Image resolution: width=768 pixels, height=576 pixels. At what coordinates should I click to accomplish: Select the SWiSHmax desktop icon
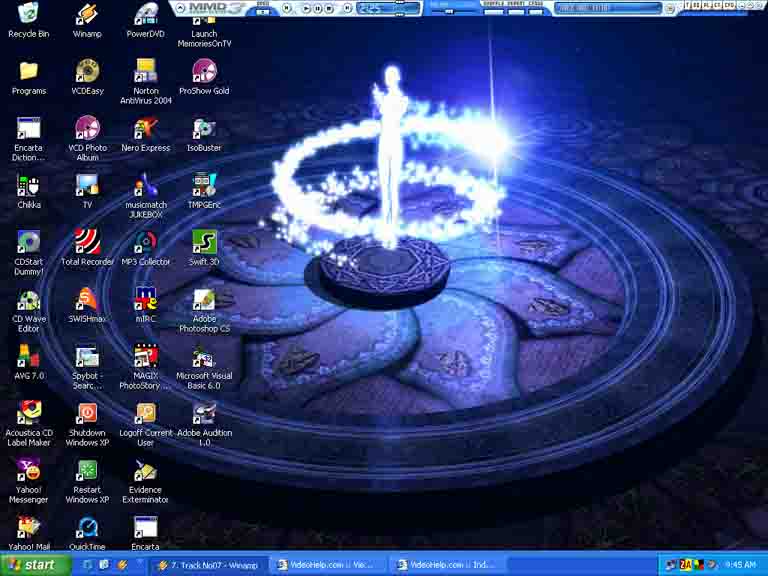(x=87, y=306)
